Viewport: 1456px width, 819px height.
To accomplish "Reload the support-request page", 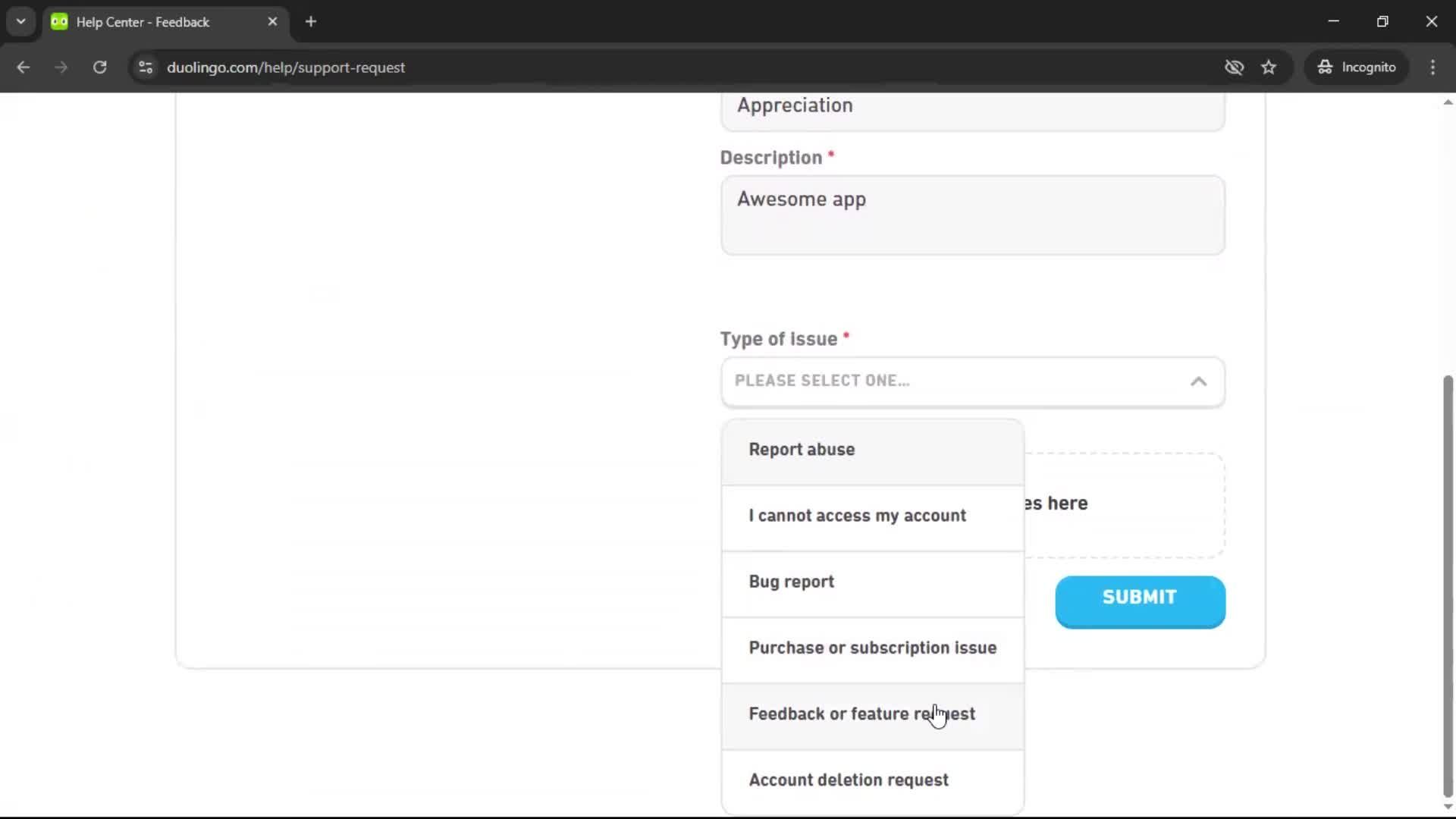I will (x=99, y=67).
